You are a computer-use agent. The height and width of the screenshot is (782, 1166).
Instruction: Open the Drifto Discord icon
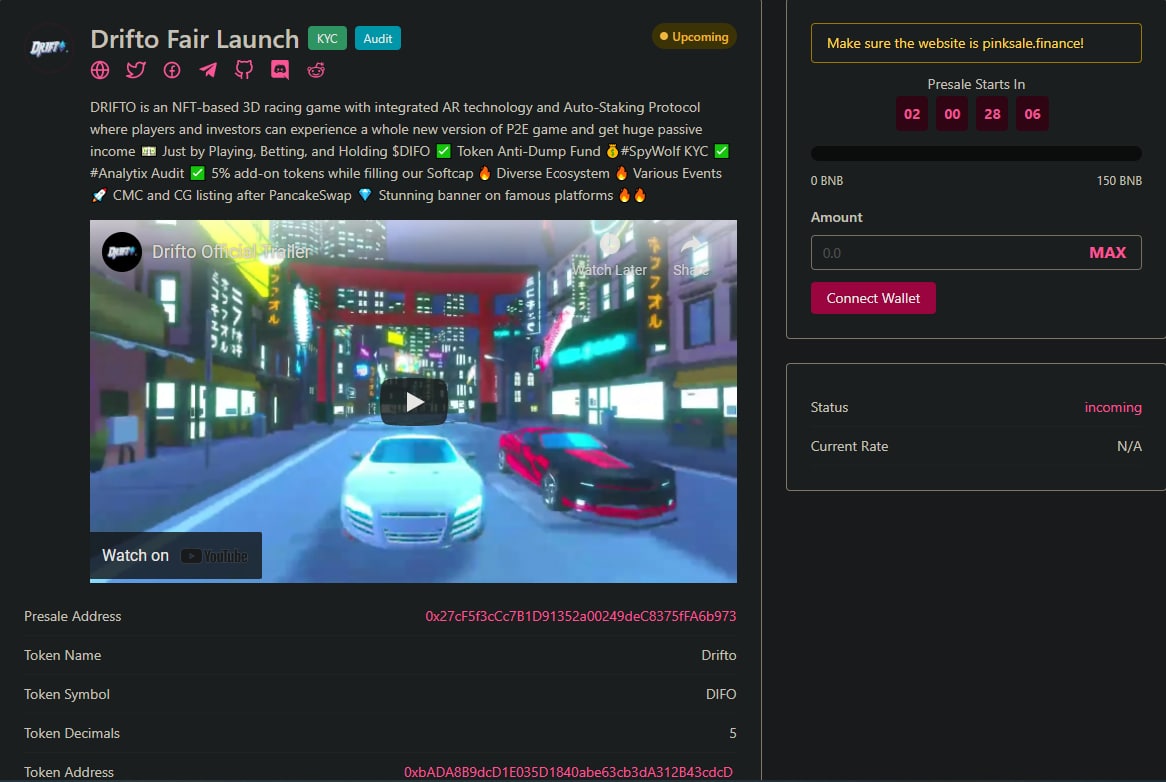pyautogui.click(x=280, y=70)
